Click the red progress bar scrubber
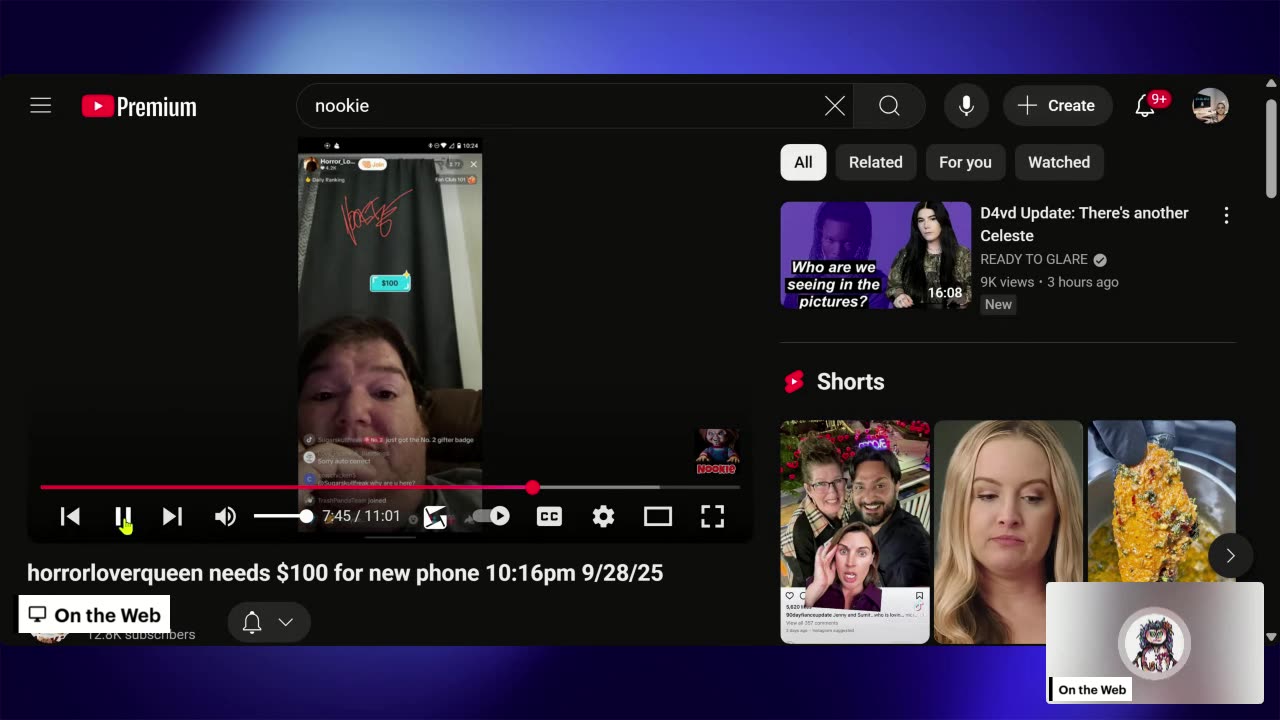 pyautogui.click(x=533, y=487)
